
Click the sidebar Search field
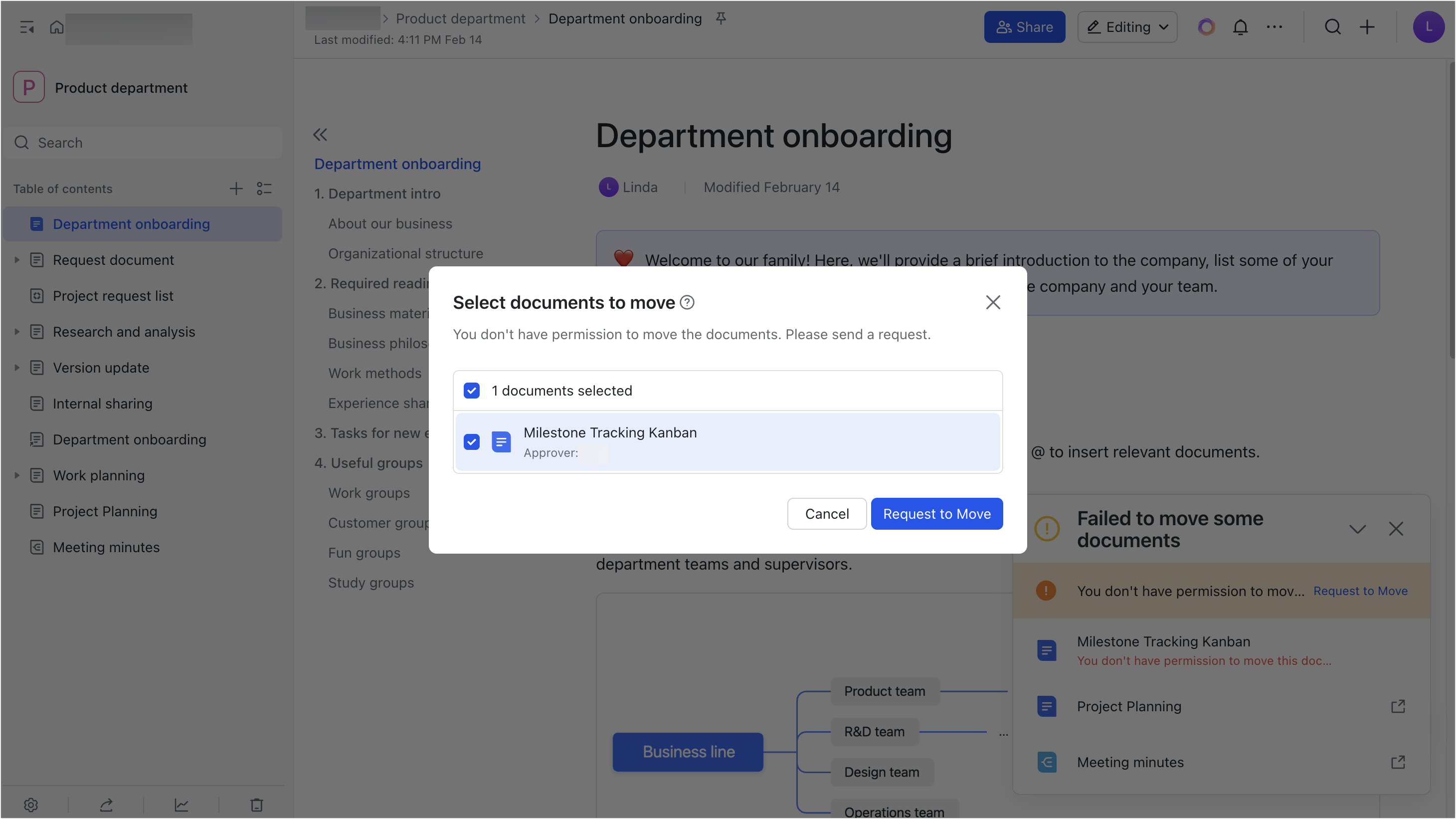(x=143, y=143)
